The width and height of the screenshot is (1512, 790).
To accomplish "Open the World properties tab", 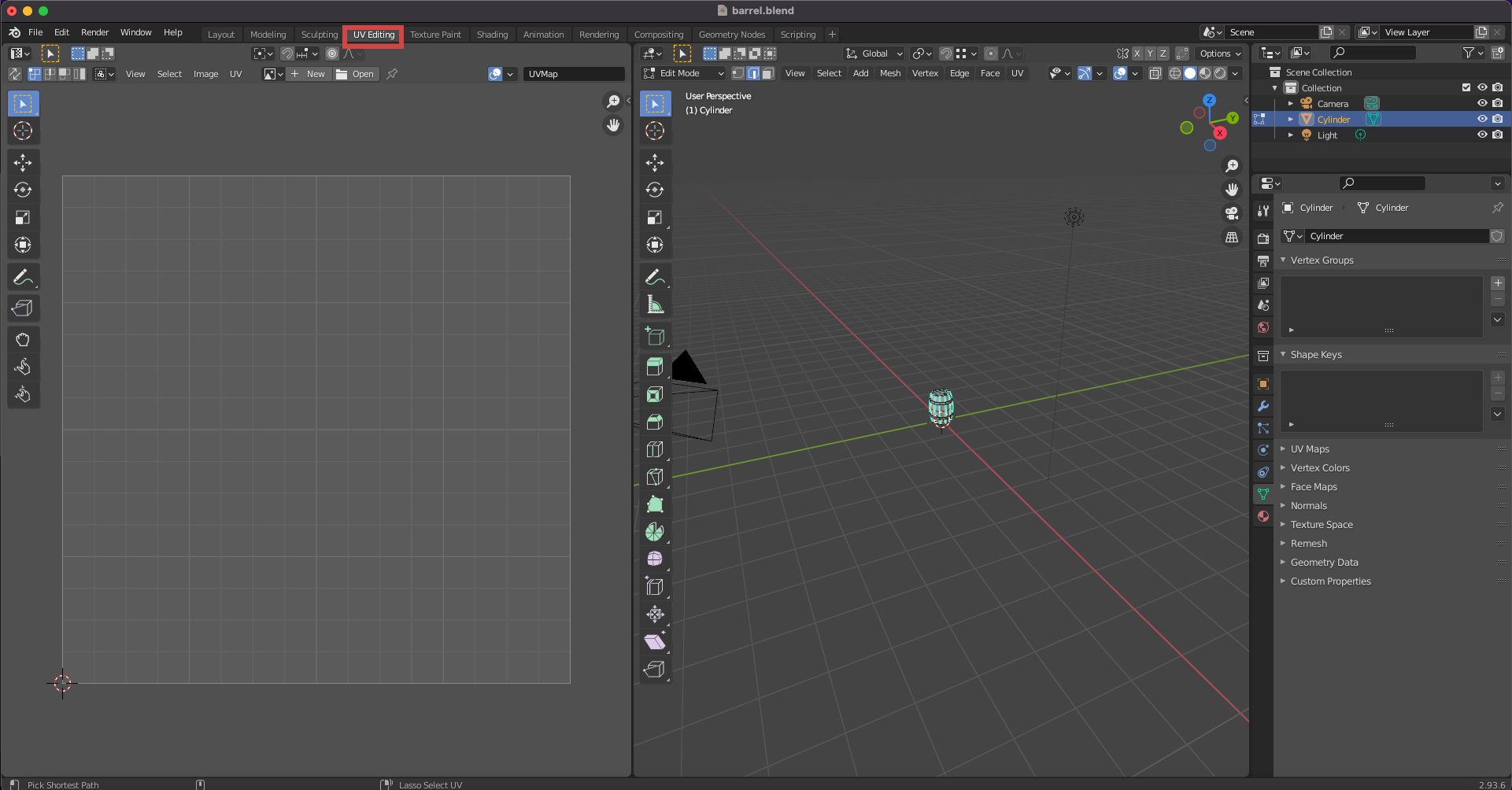I will click(x=1263, y=327).
